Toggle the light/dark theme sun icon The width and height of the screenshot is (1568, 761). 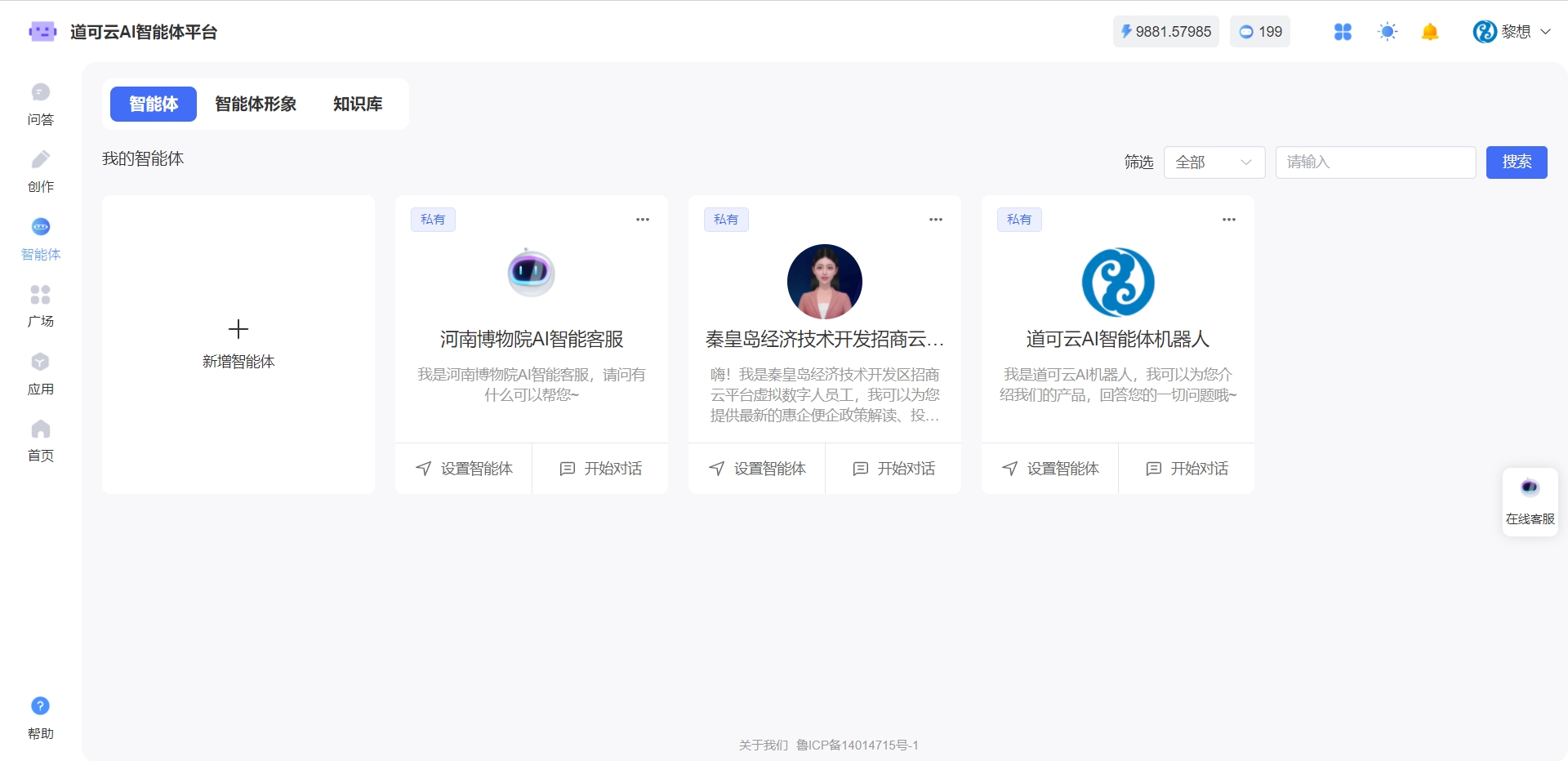tap(1387, 32)
